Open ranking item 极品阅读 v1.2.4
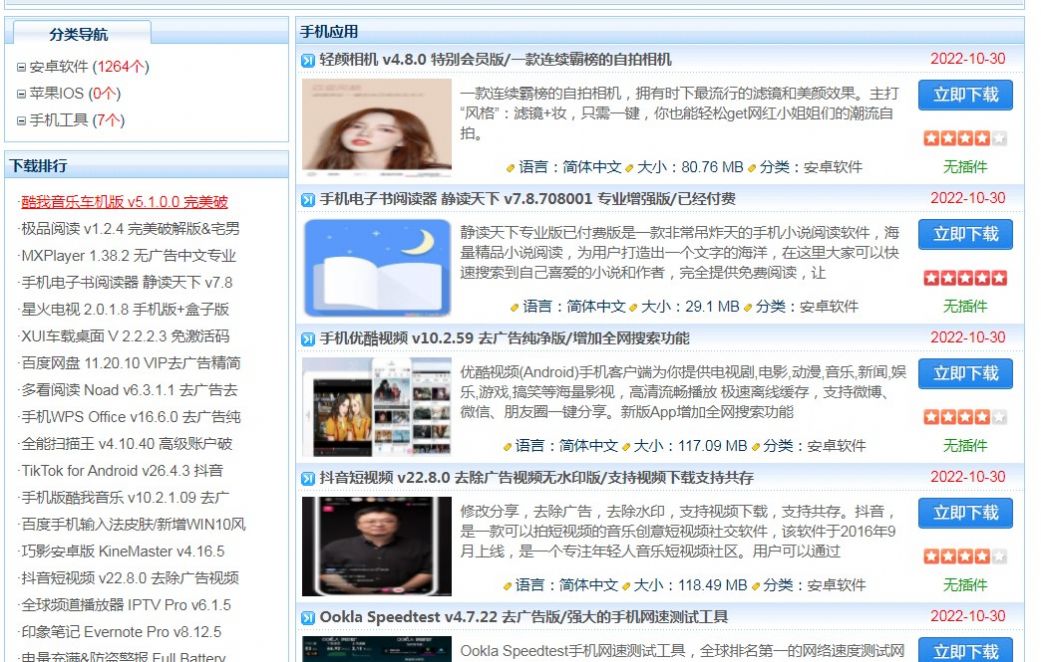1041x662 pixels. pyautogui.click(x=130, y=228)
